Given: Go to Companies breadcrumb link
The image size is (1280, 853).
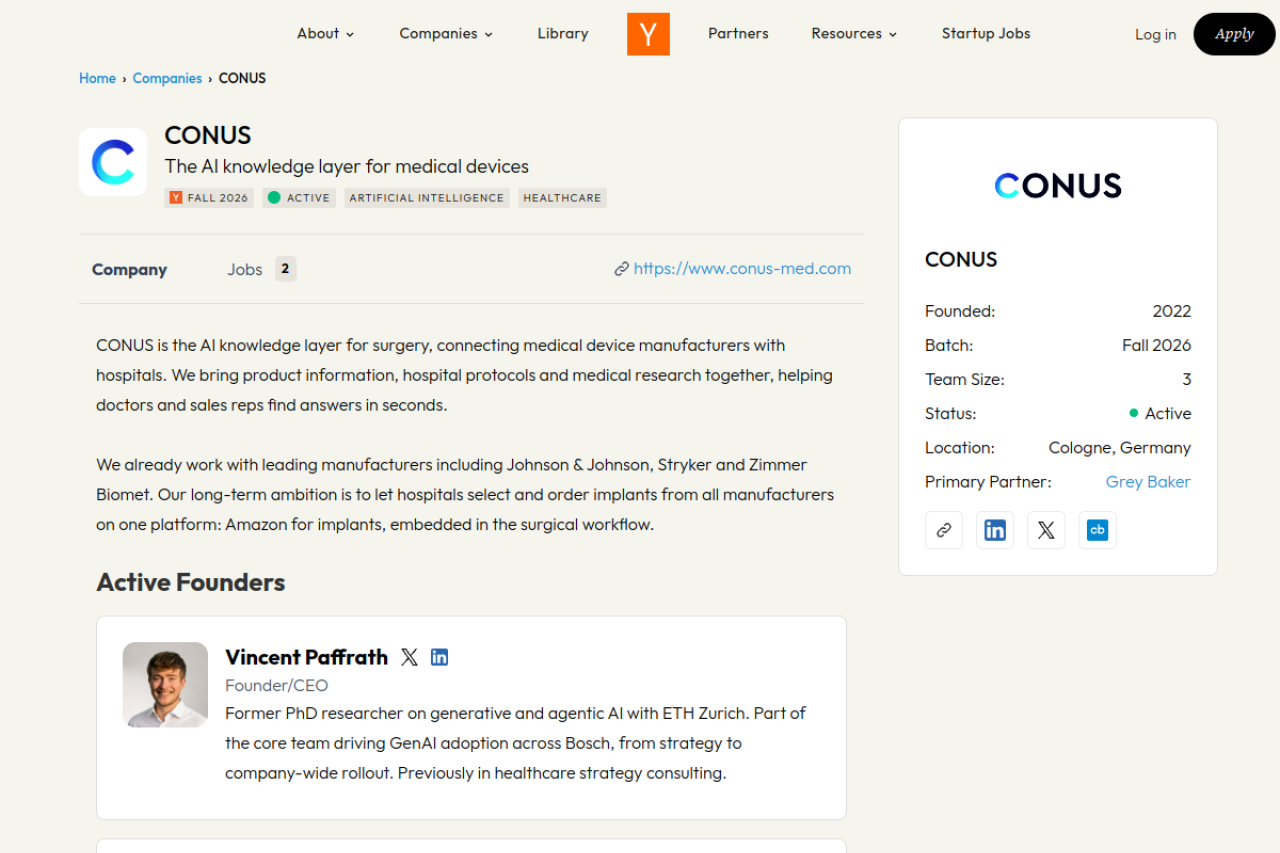Looking at the screenshot, I should coord(167,78).
